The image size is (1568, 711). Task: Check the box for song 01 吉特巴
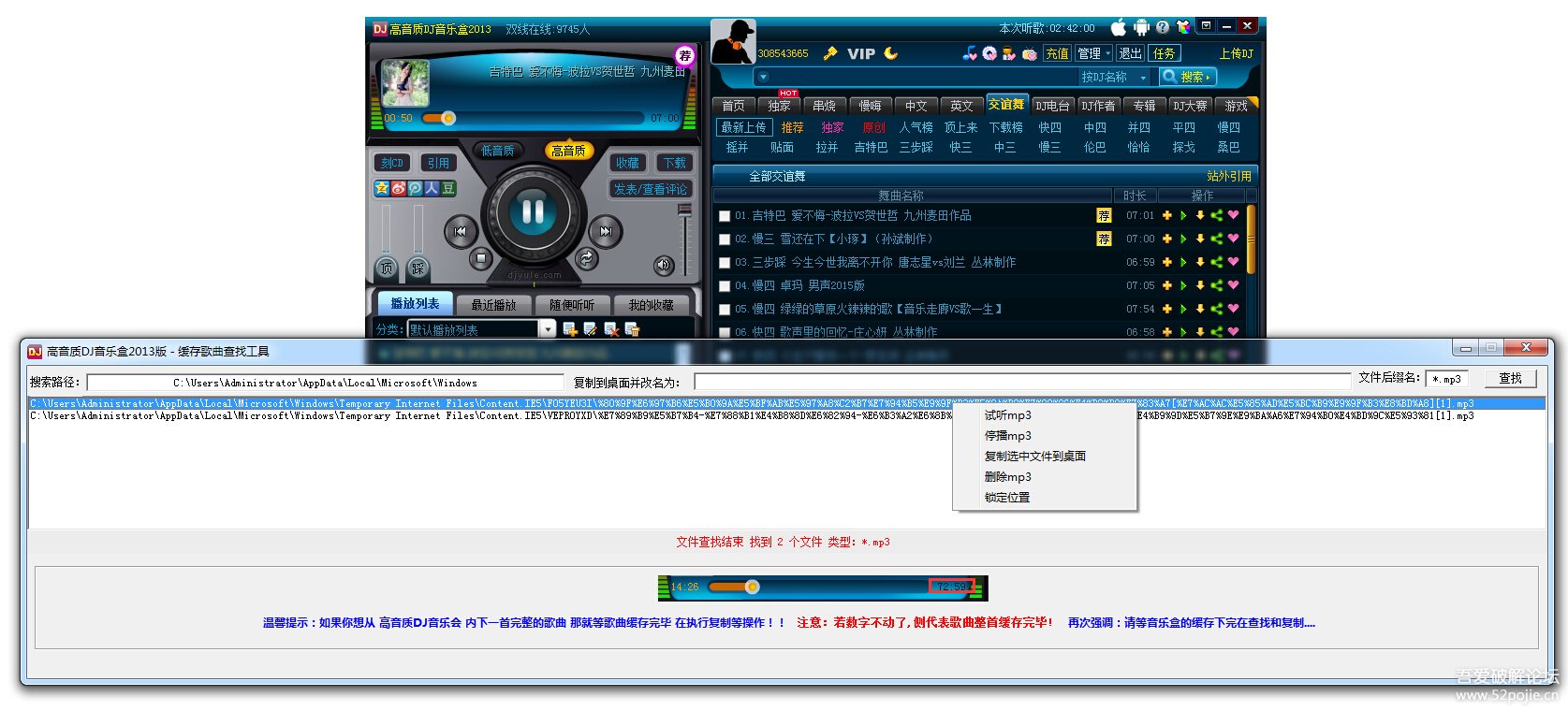pos(725,216)
